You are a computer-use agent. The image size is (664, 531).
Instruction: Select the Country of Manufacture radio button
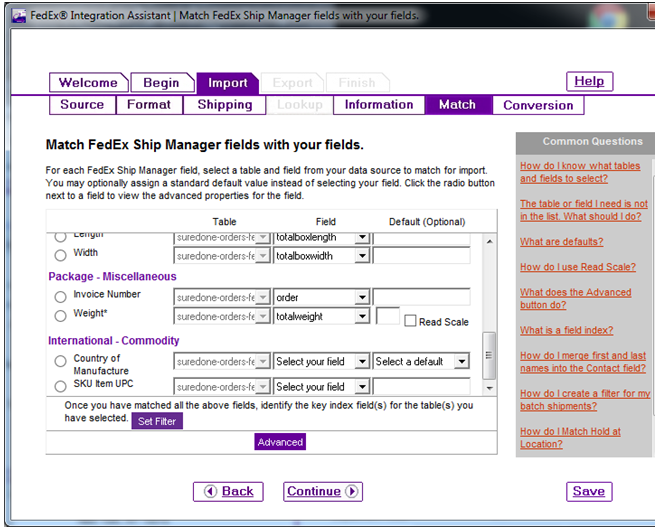click(61, 361)
